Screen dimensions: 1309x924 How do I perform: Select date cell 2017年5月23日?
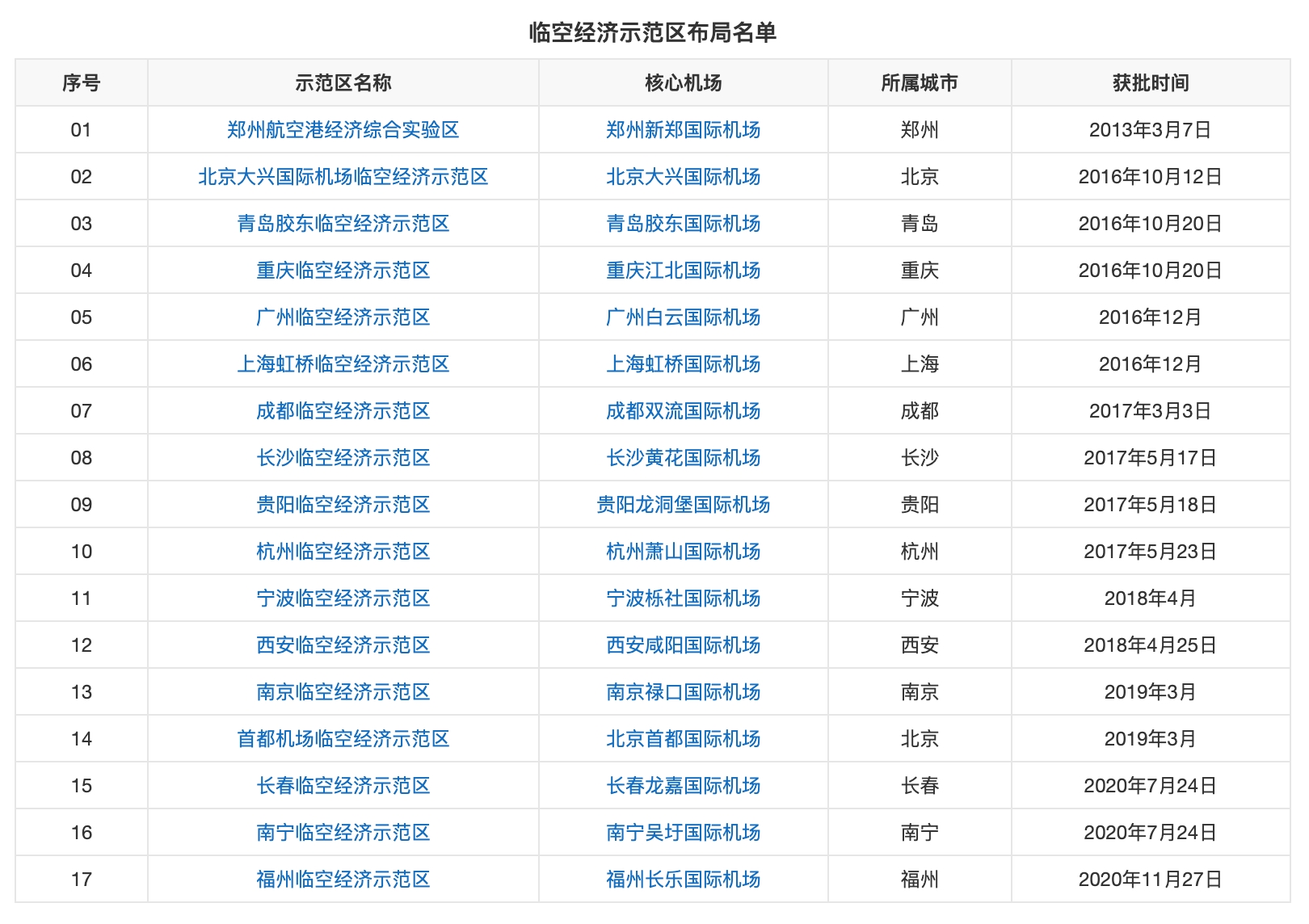tap(1151, 552)
